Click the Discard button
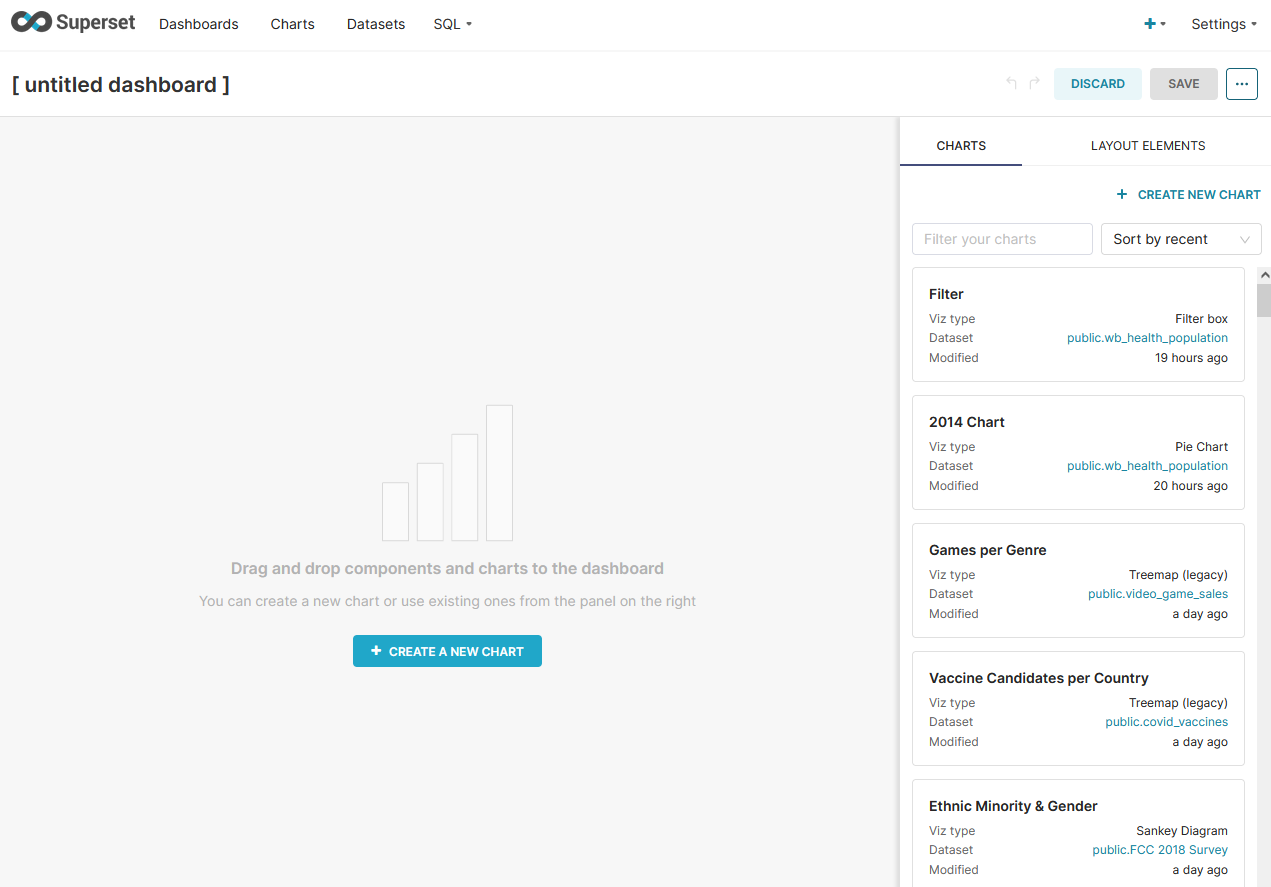 1097,84
